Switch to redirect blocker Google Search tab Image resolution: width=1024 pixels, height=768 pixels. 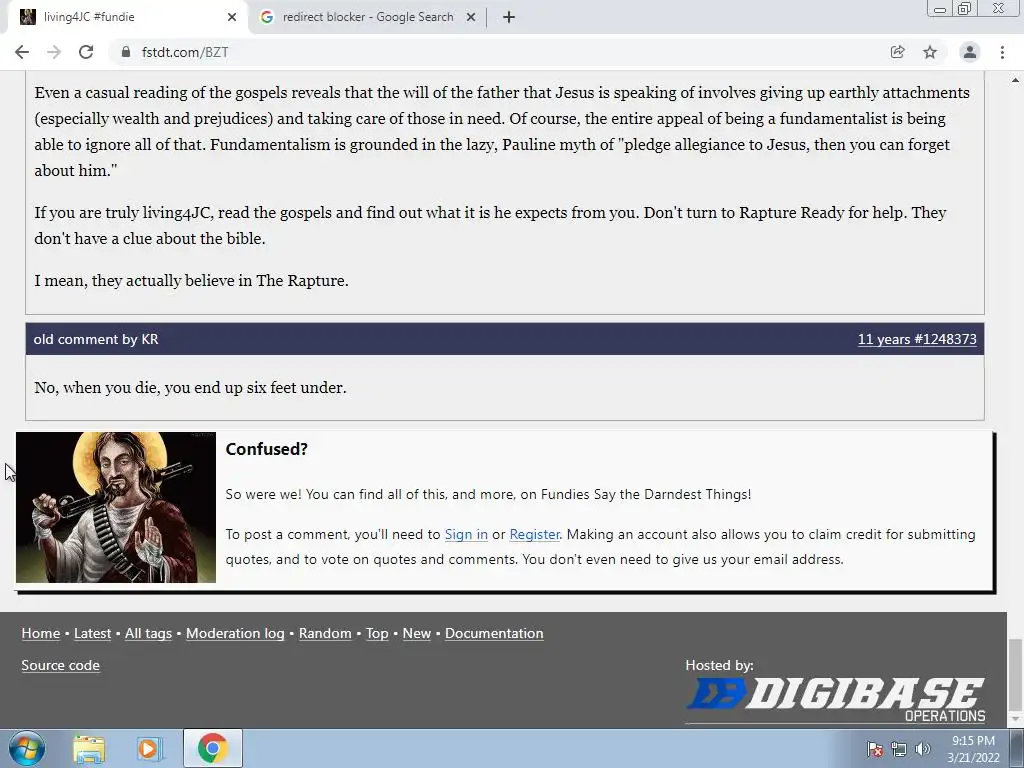(x=368, y=17)
